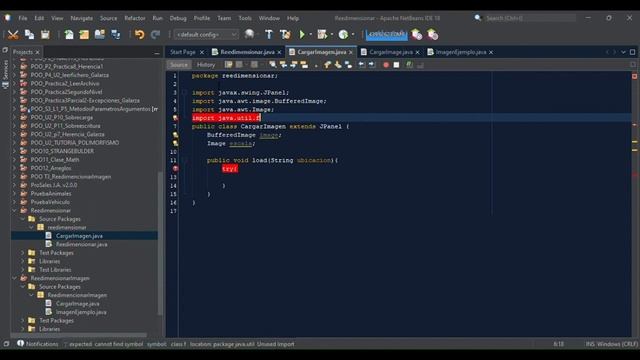Expand Test Packages under Reedimensionar

23,253
